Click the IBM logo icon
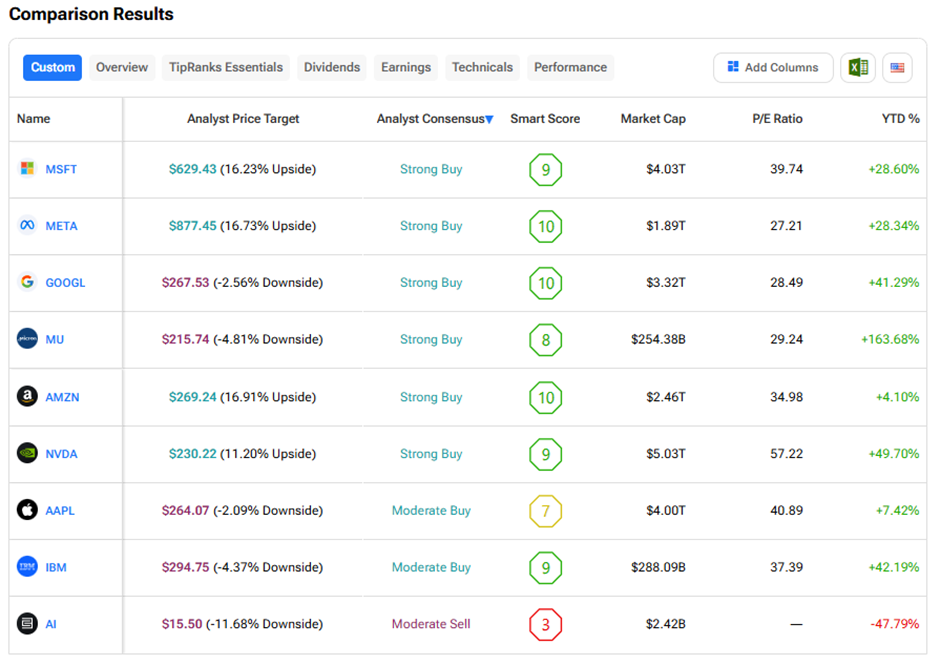This screenshot has height=665, width=940. tap(28, 567)
